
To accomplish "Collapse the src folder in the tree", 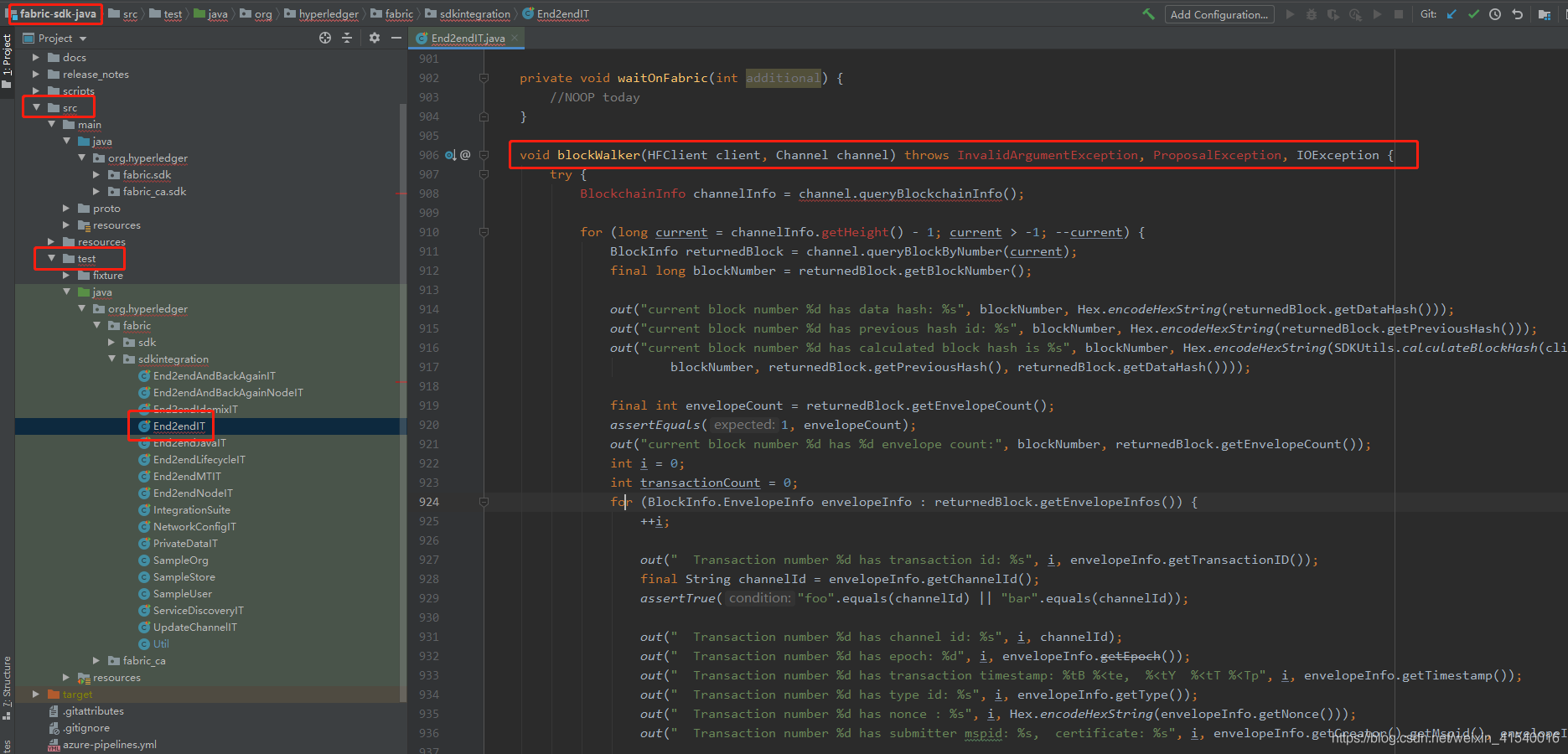I will [x=38, y=107].
